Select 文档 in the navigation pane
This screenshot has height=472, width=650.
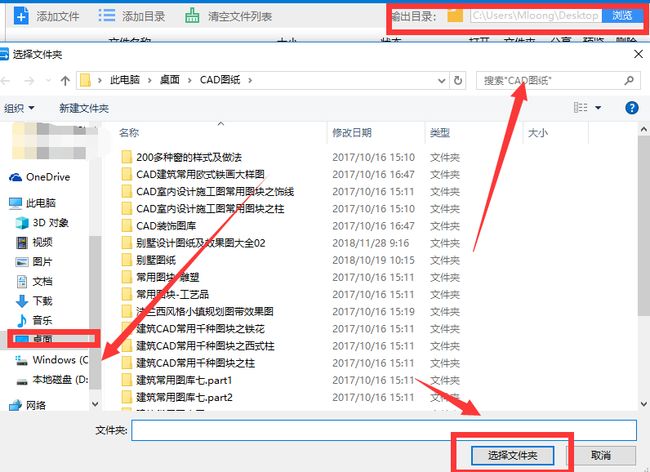34,281
